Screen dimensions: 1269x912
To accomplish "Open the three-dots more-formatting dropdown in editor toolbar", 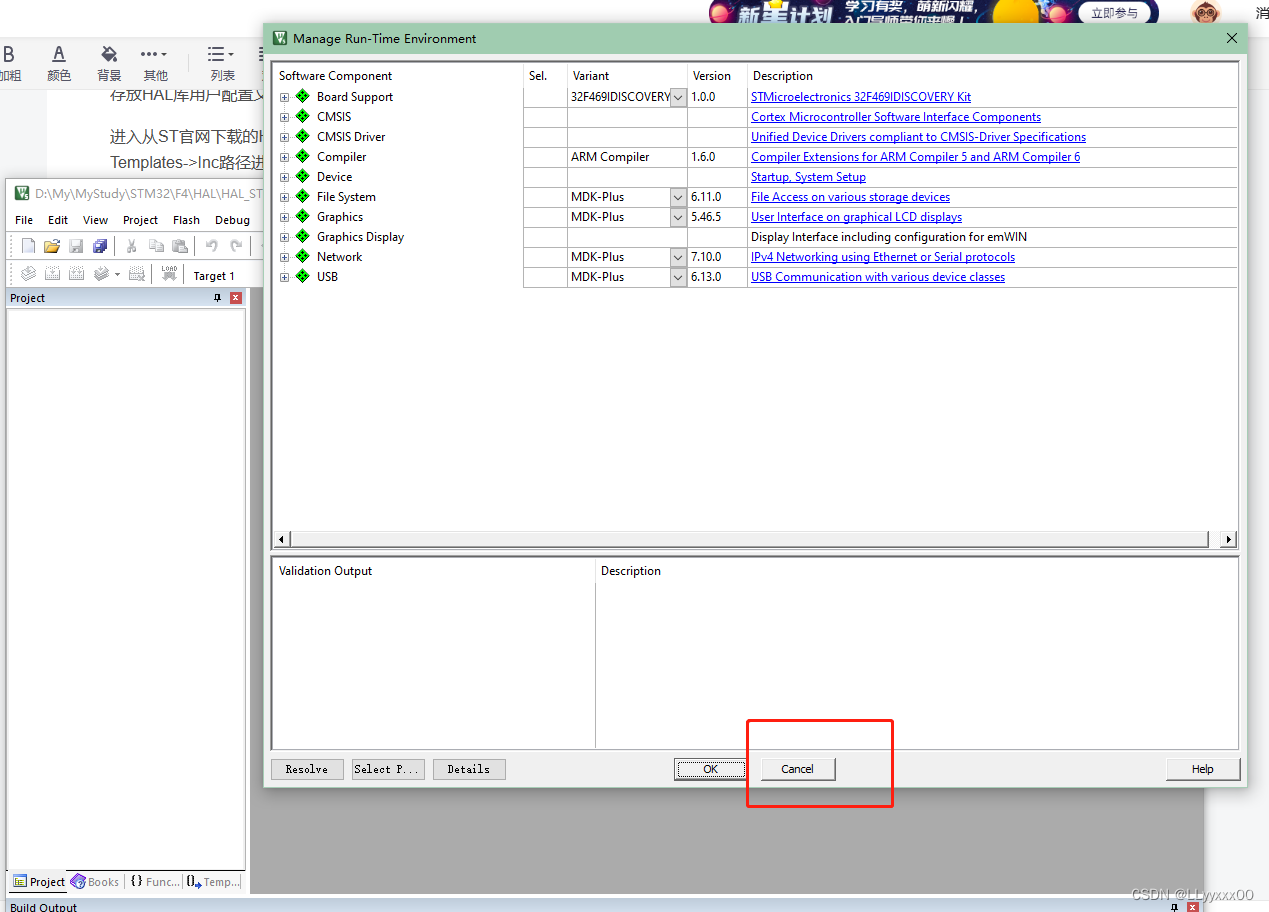I will pyautogui.click(x=154, y=54).
